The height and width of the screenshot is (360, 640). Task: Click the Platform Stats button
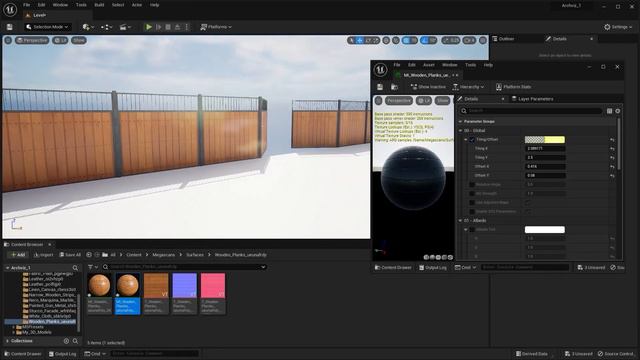(513, 87)
